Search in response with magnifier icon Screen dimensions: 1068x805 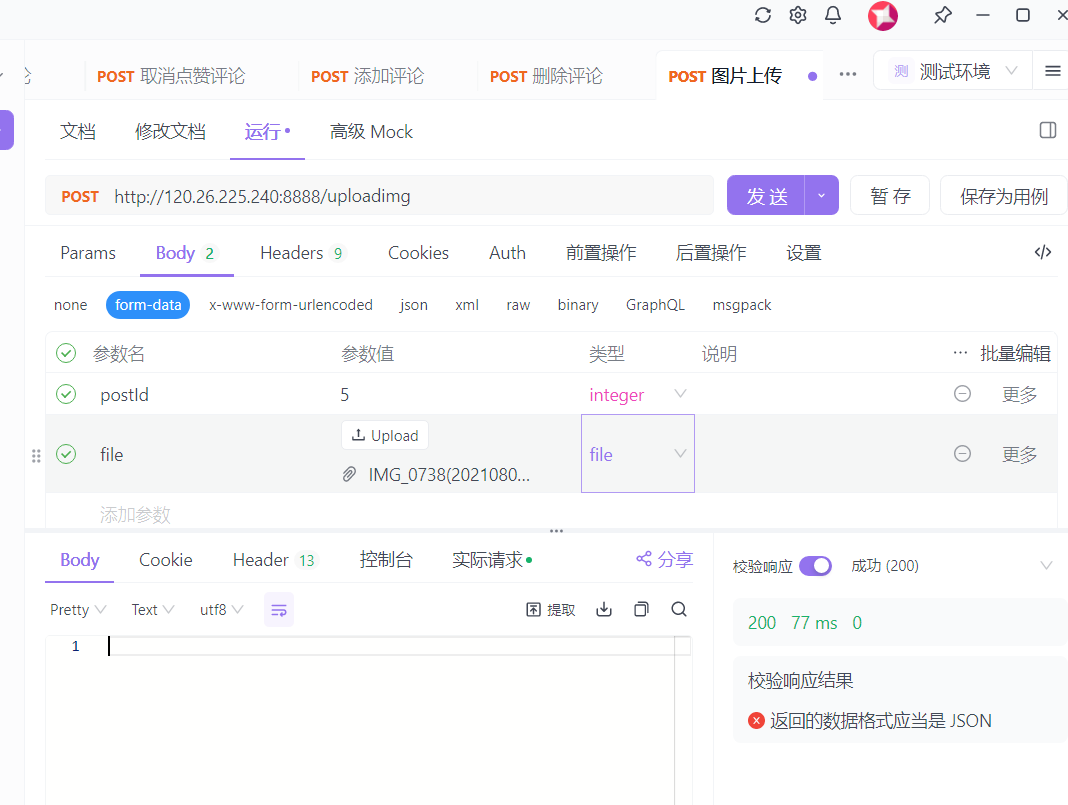679,609
